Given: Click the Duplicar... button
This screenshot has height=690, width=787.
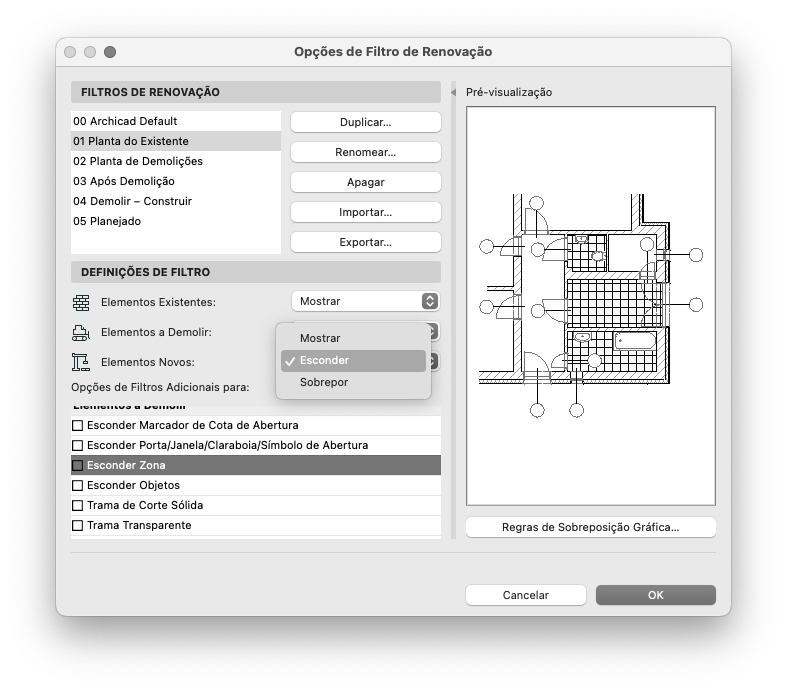Looking at the screenshot, I should tap(366, 122).
